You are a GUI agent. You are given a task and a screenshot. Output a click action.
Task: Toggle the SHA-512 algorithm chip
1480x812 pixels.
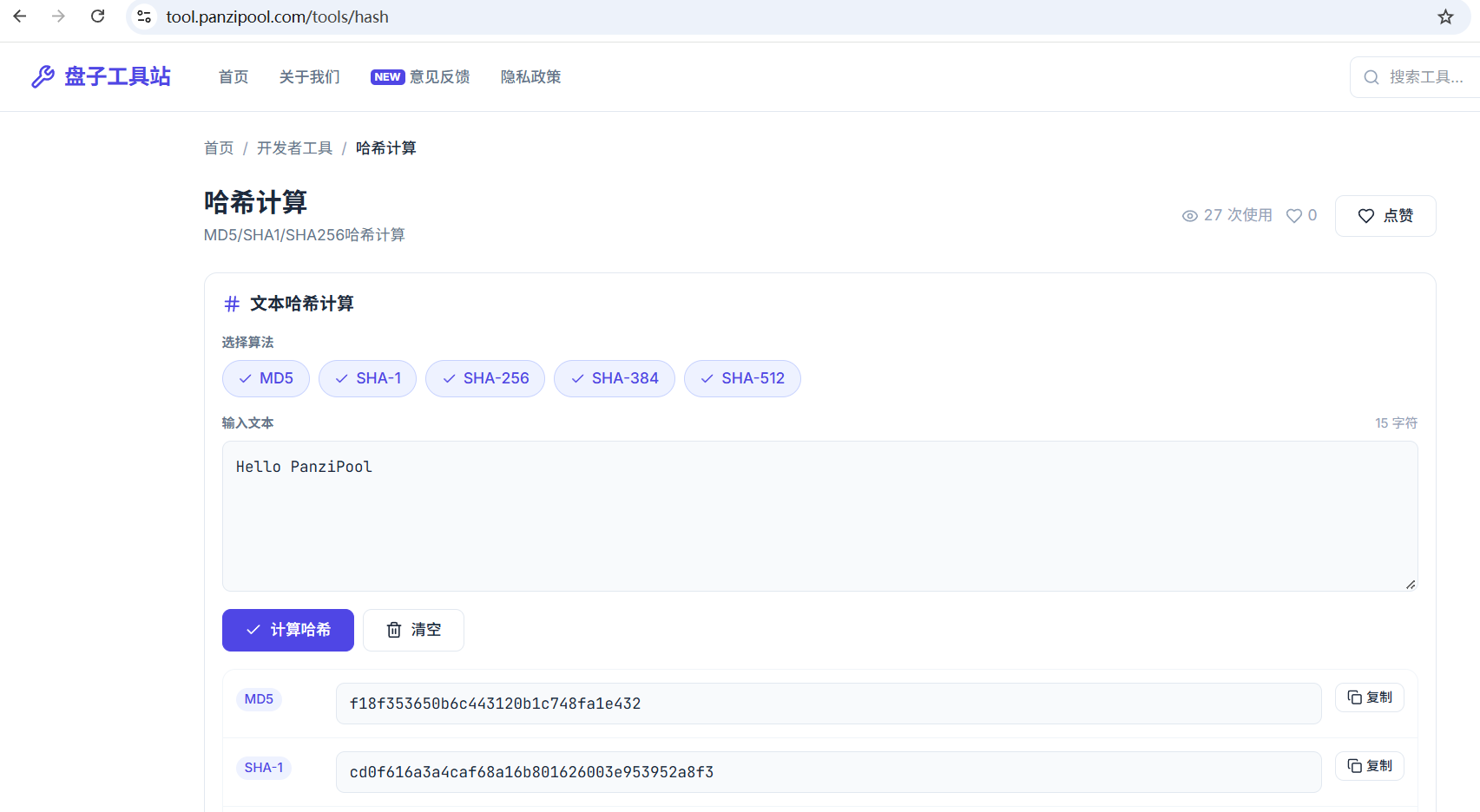(742, 378)
